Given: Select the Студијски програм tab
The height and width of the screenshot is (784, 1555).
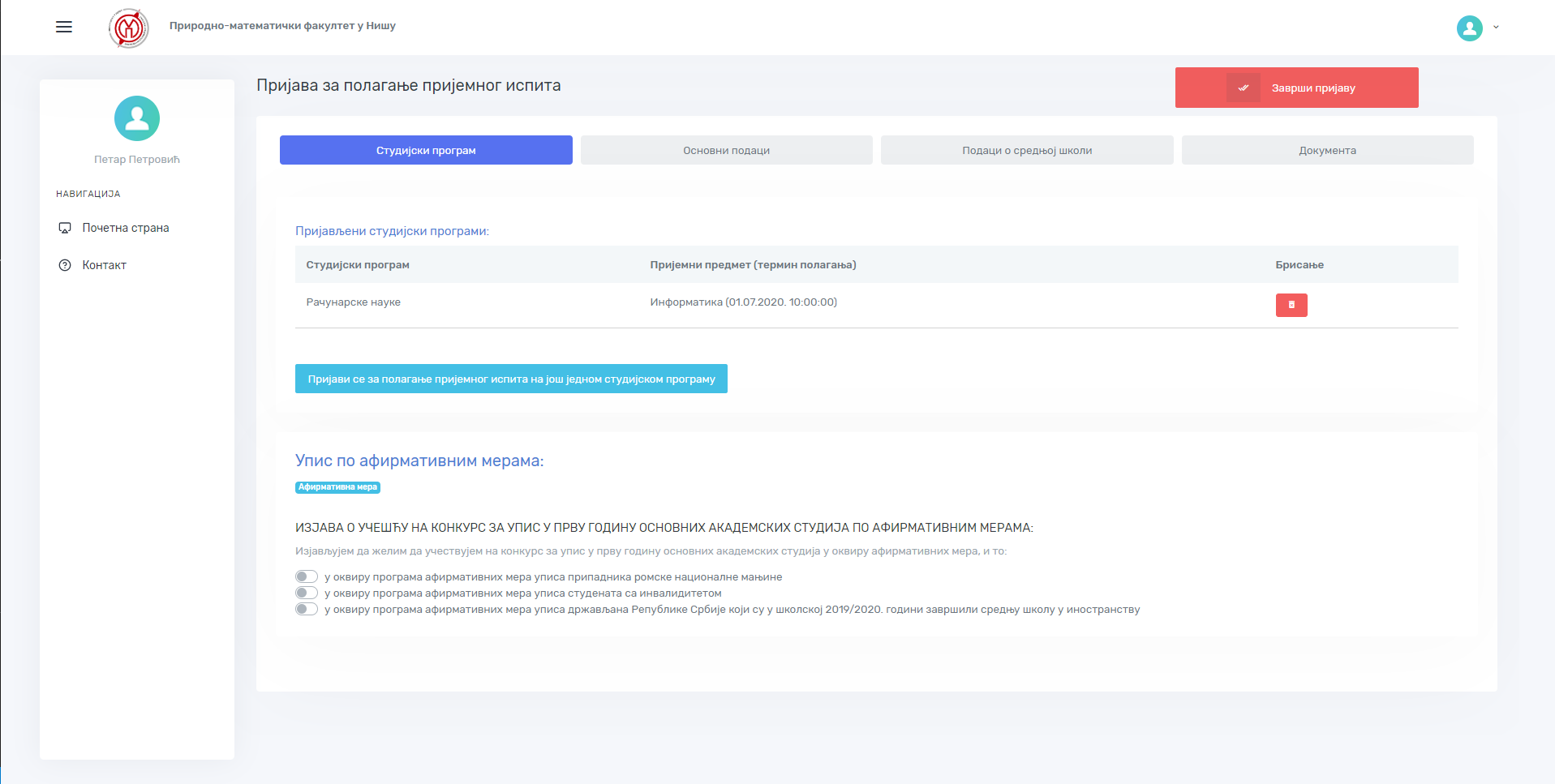Looking at the screenshot, I should click(x=426, y=150).
